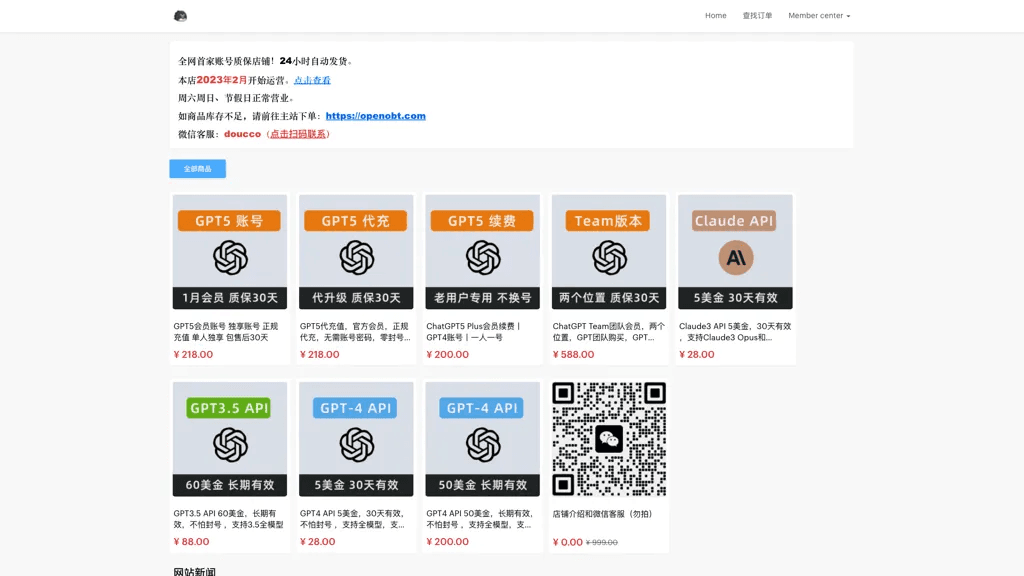Click the OpenAI logo on GPT5 续费 card
This screenshot has width=1024, height=576.
[483, 257]
